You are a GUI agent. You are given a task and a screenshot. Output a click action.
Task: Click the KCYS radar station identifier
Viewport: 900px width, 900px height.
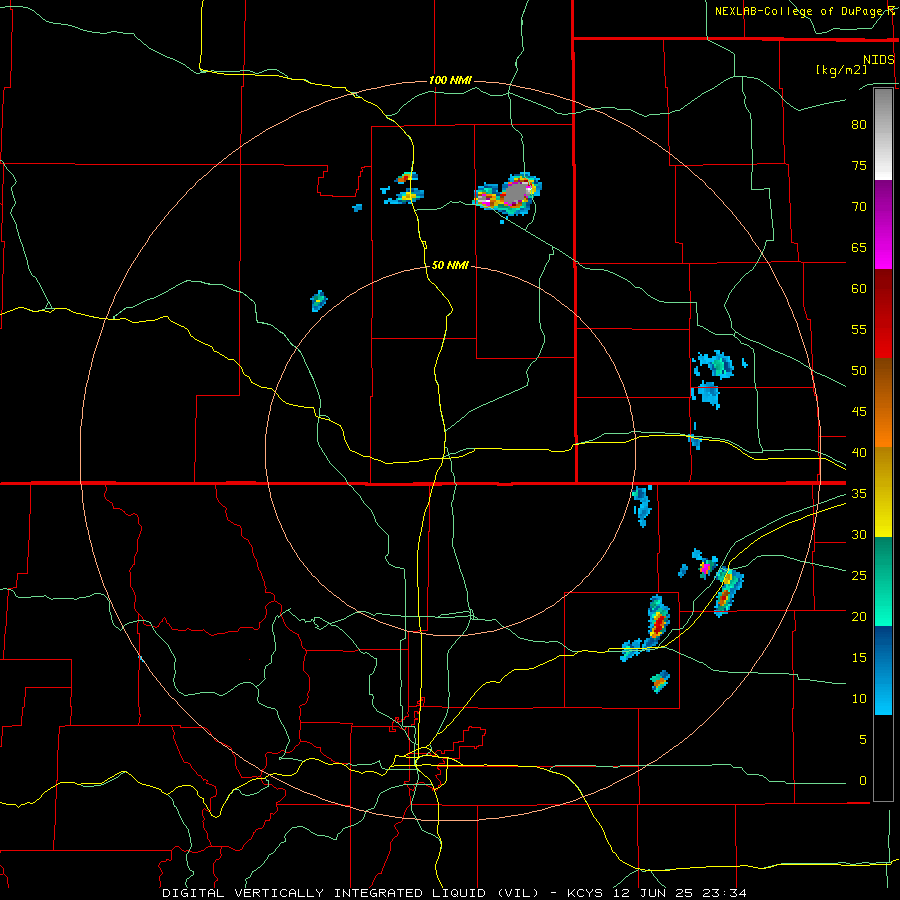point(585,893)
